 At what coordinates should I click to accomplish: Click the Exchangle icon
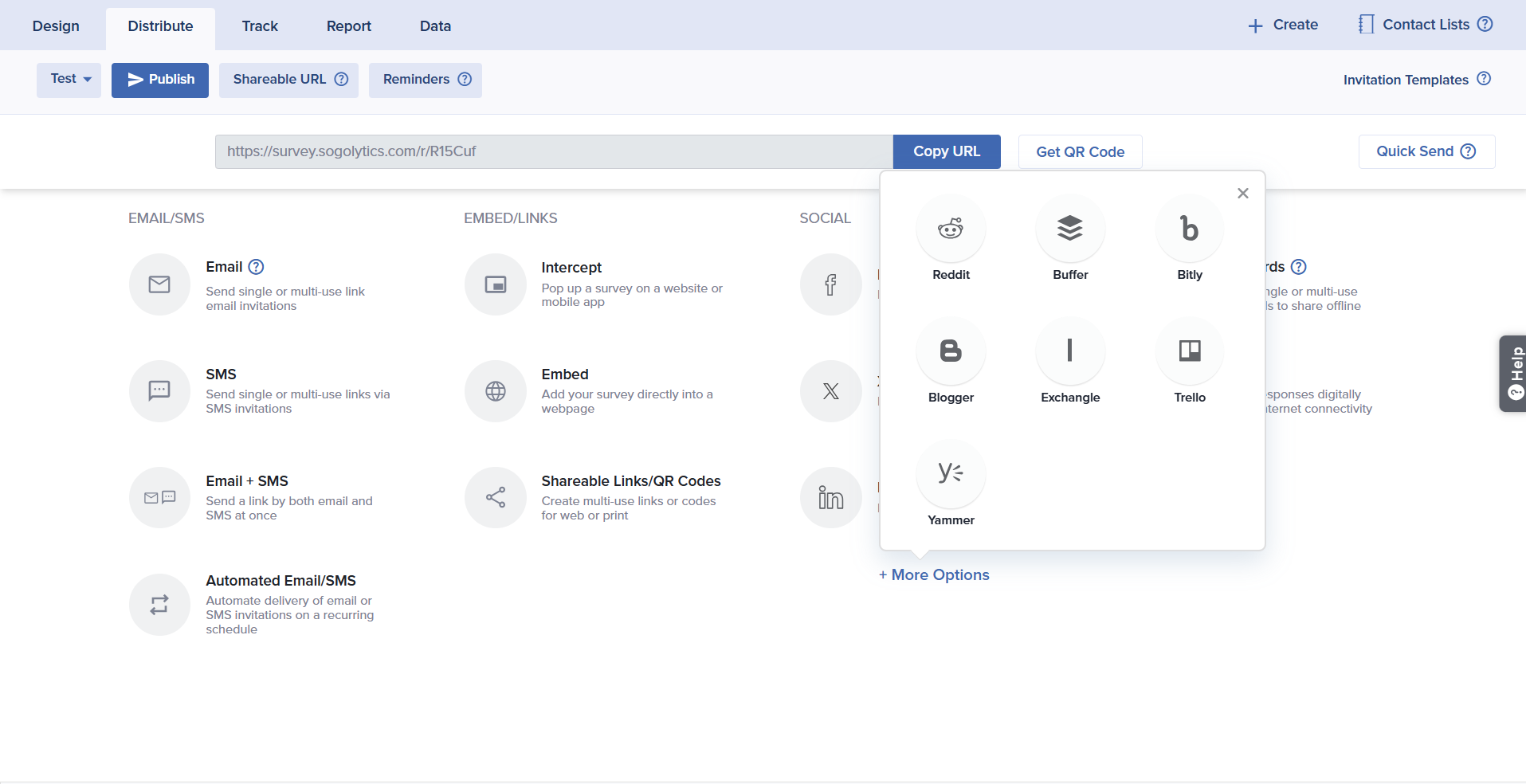1070,351
